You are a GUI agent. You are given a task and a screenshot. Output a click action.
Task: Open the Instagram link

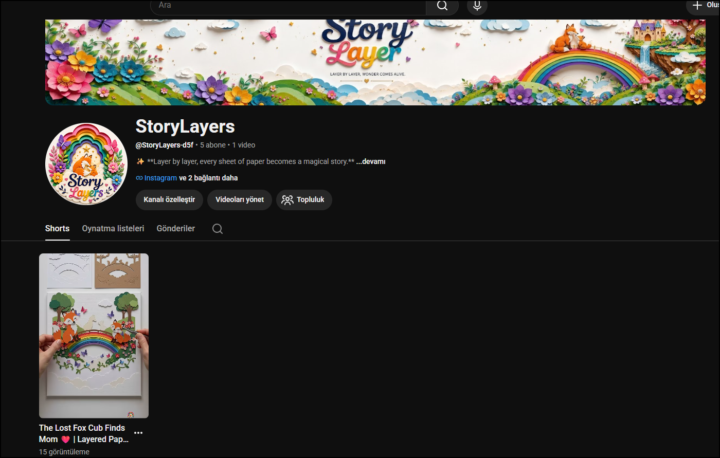click(160, 178)
